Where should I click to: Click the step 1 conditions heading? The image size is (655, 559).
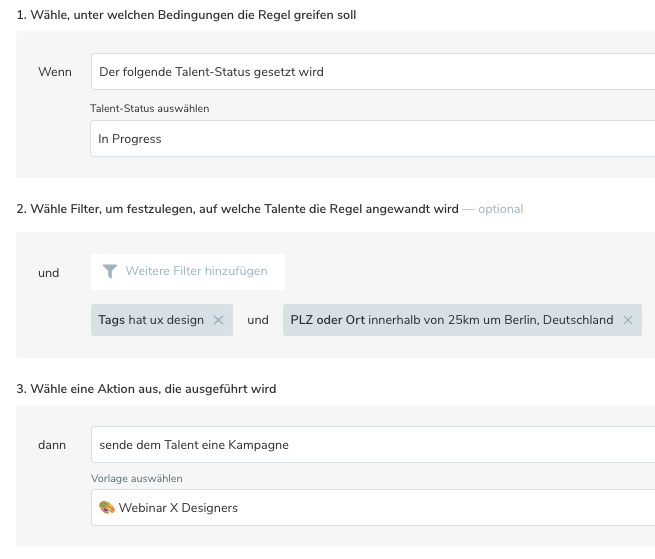pos(186,16)
